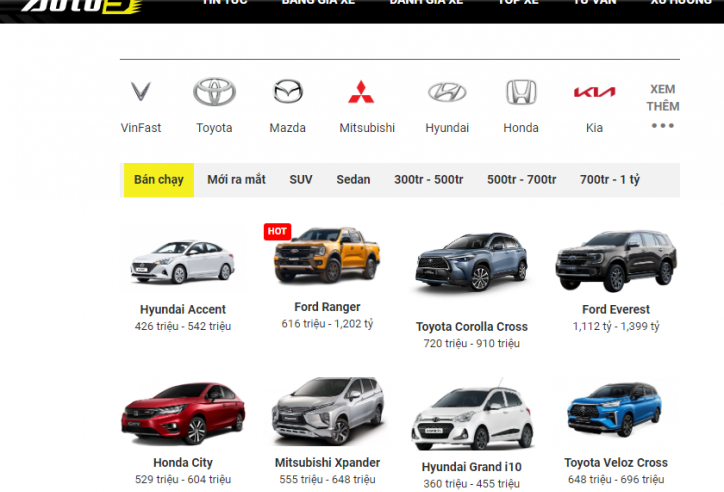724x492 pixels.
Task: Select the Bán chạy tab
Action: 159,180
